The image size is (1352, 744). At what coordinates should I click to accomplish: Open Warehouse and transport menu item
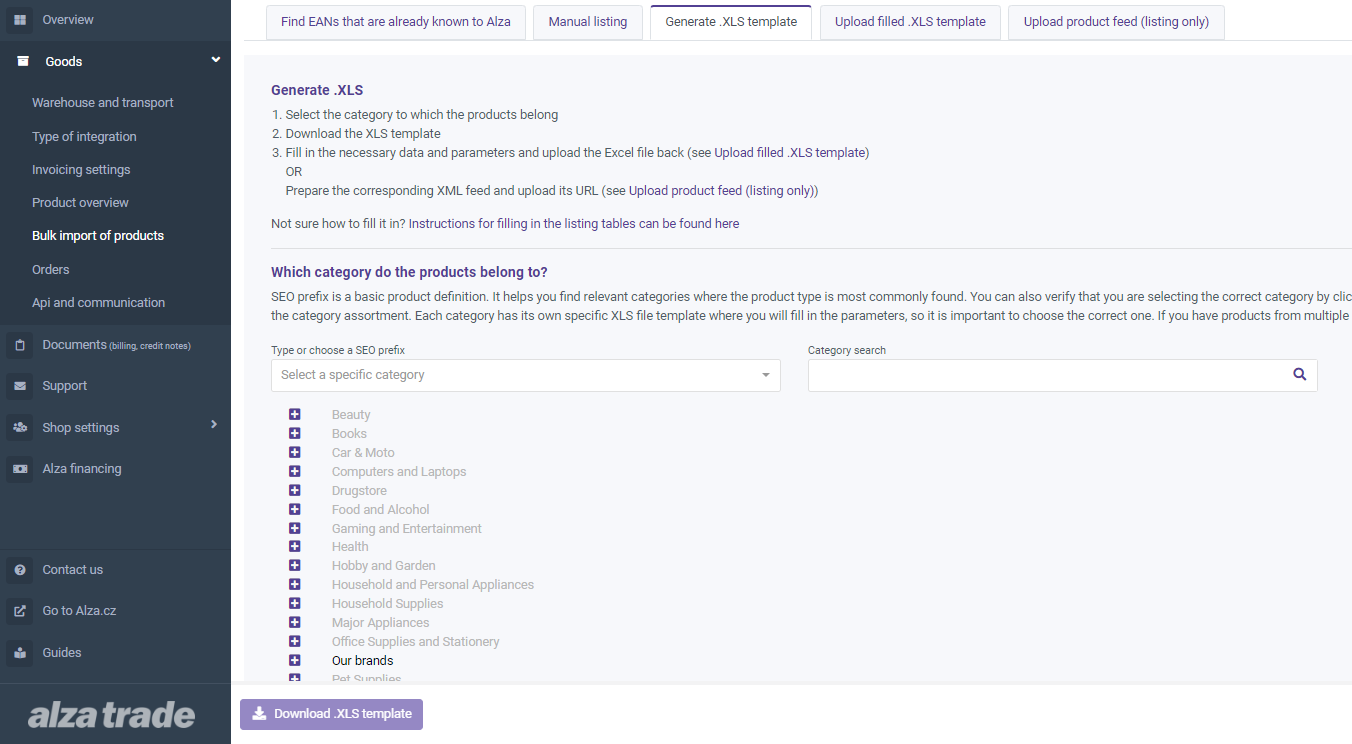(103, 103)
